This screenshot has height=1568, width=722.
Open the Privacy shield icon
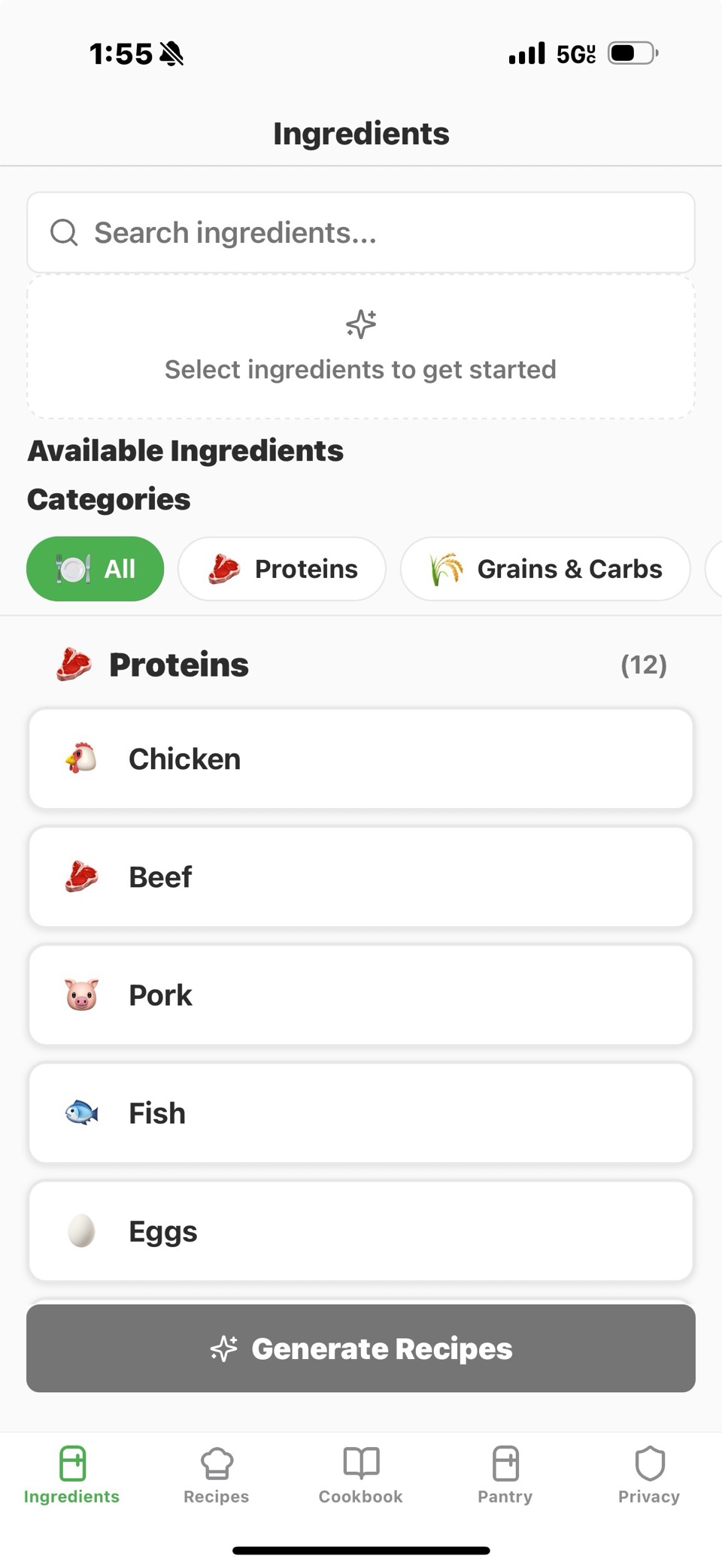click(x=650, y=1463)
